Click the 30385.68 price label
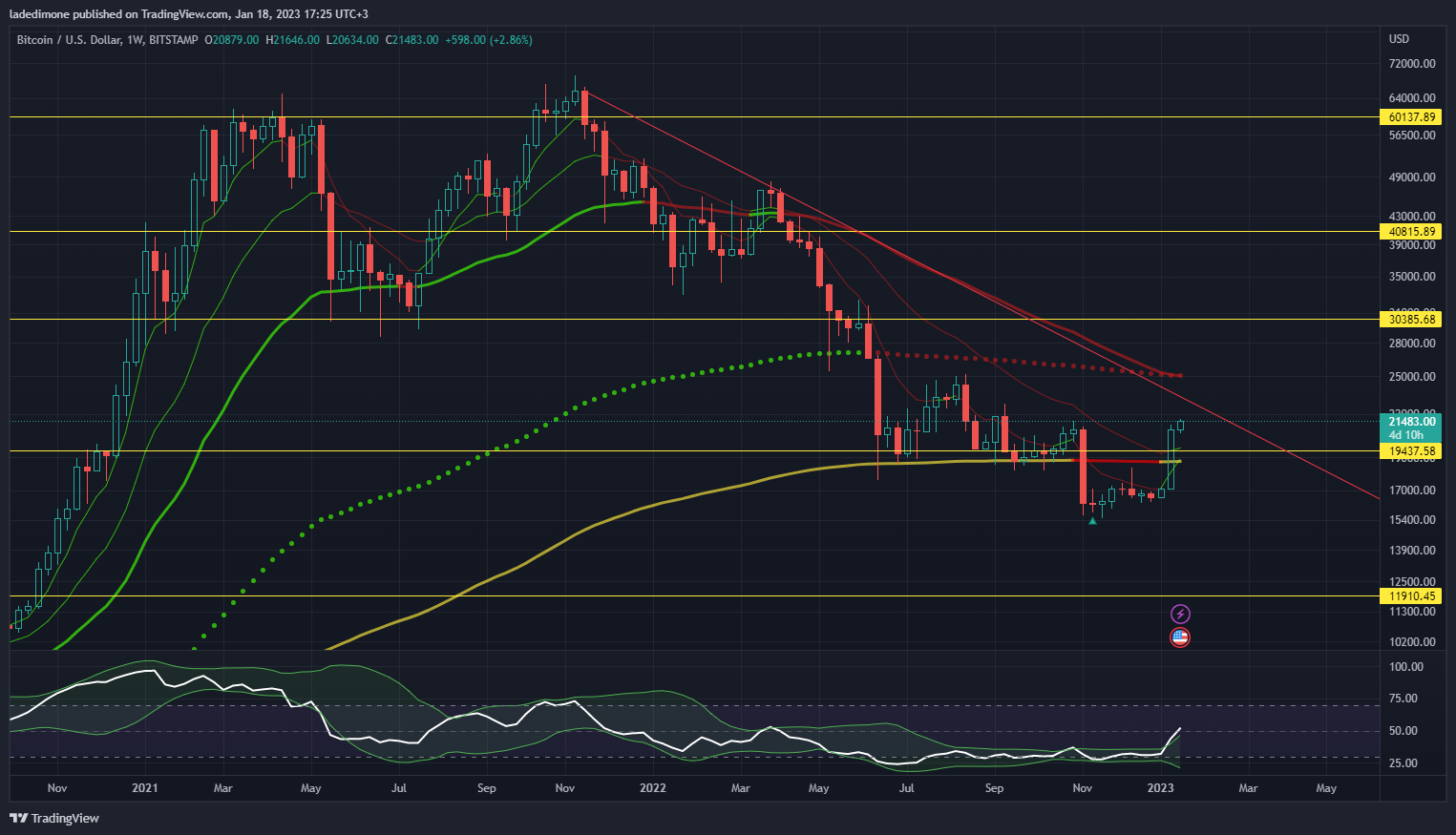This screenshot has width=1456, height=835. [1411, 319]
